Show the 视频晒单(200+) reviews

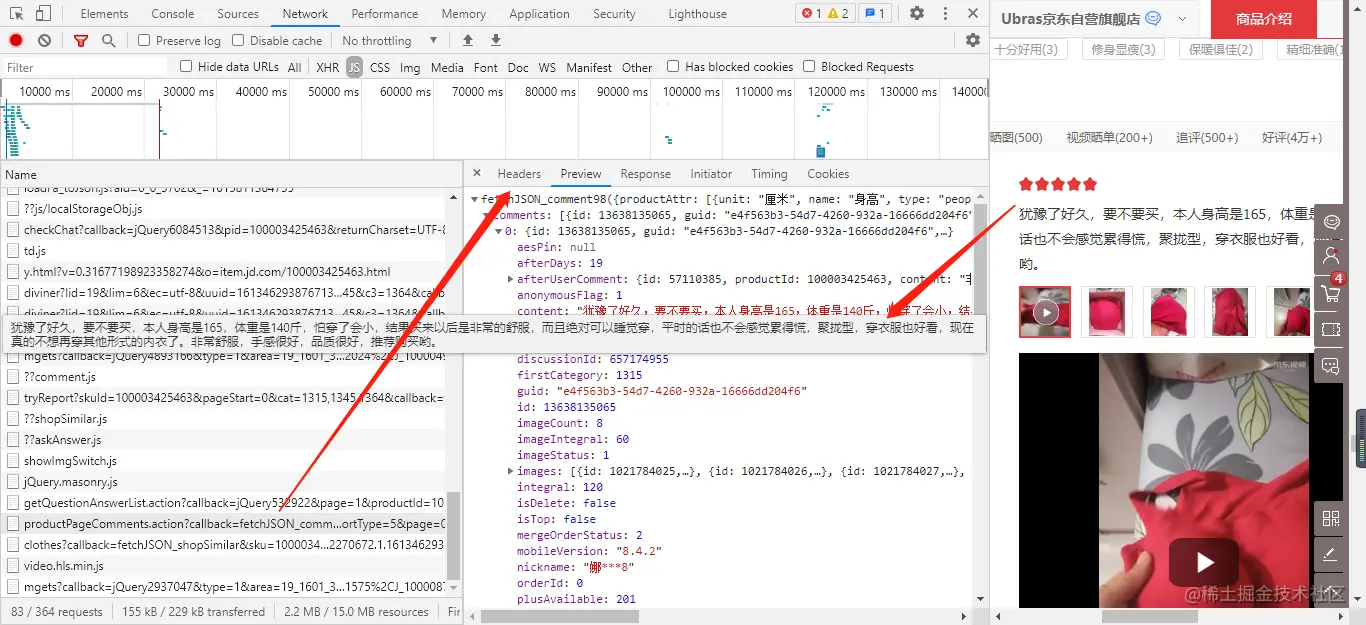click(x=1109, y=137)
